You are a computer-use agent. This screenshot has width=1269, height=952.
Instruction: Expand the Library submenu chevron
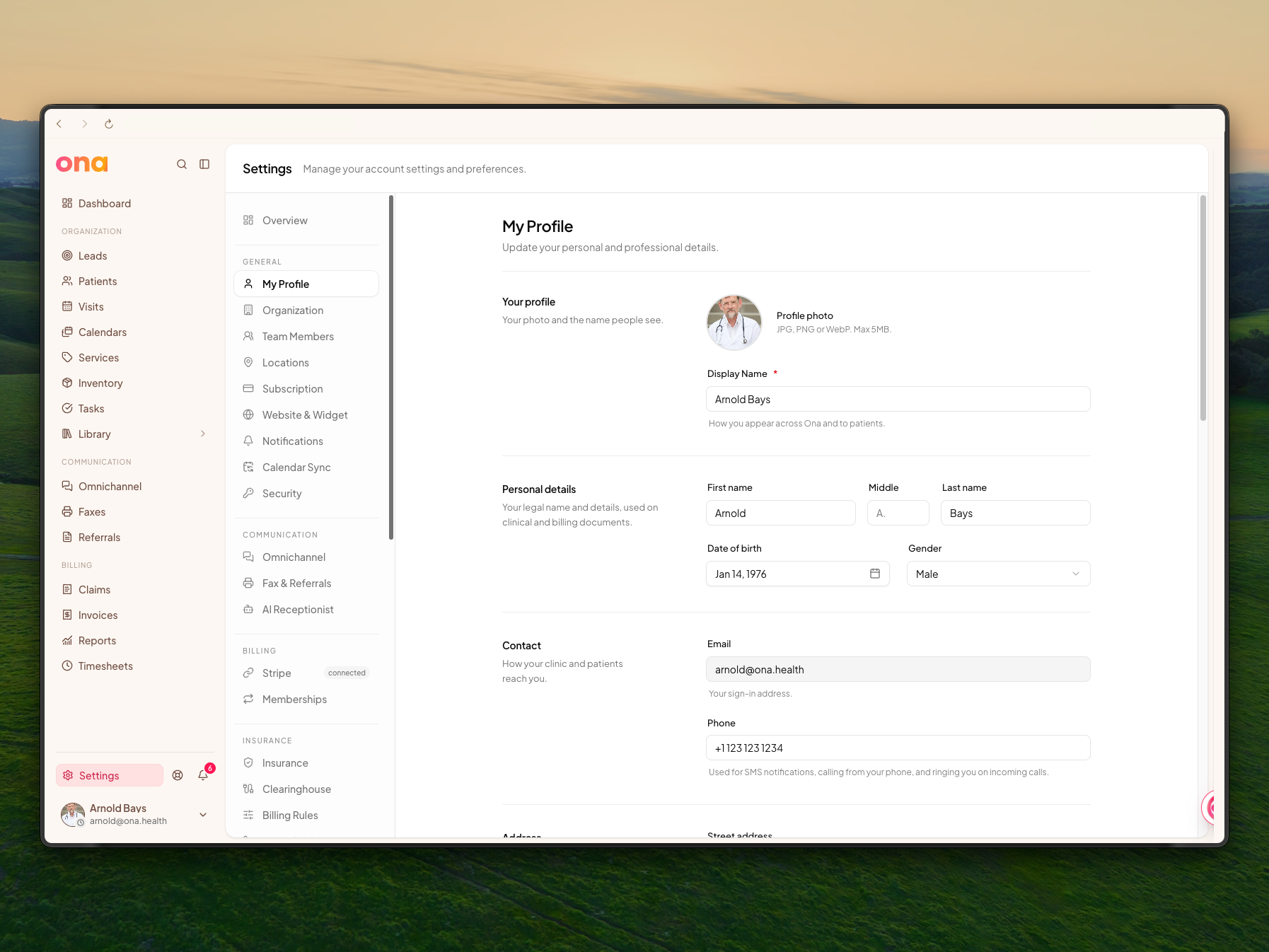(203, 434)
